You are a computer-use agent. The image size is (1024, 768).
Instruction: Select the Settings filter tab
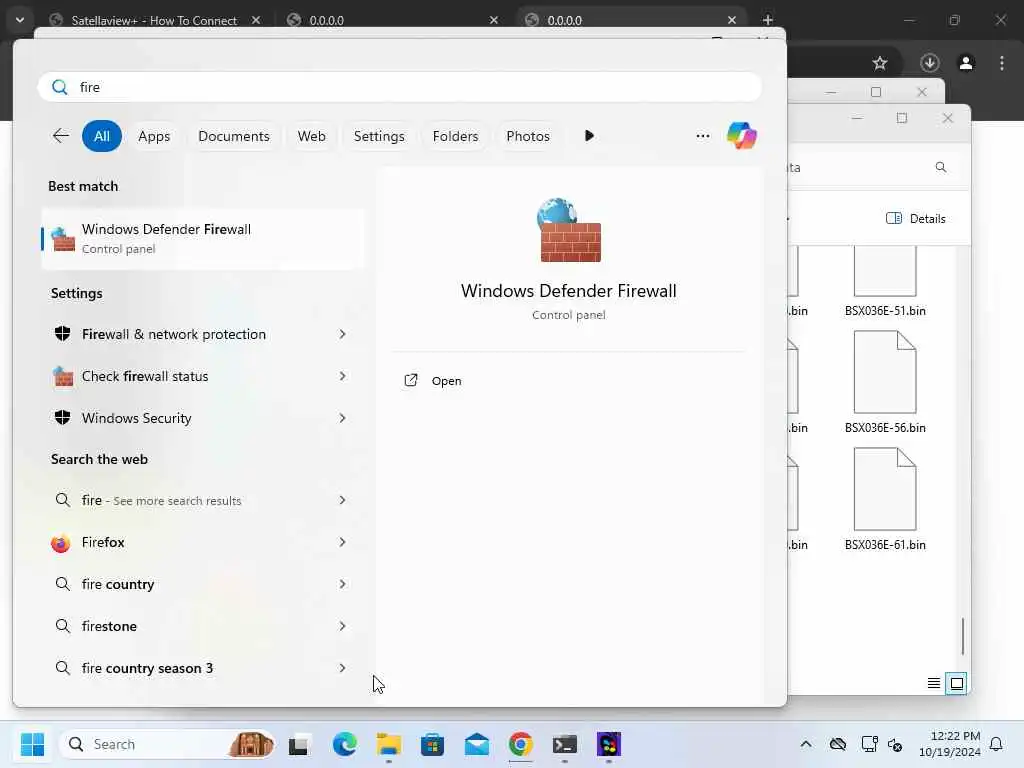[x=379, y=136]
